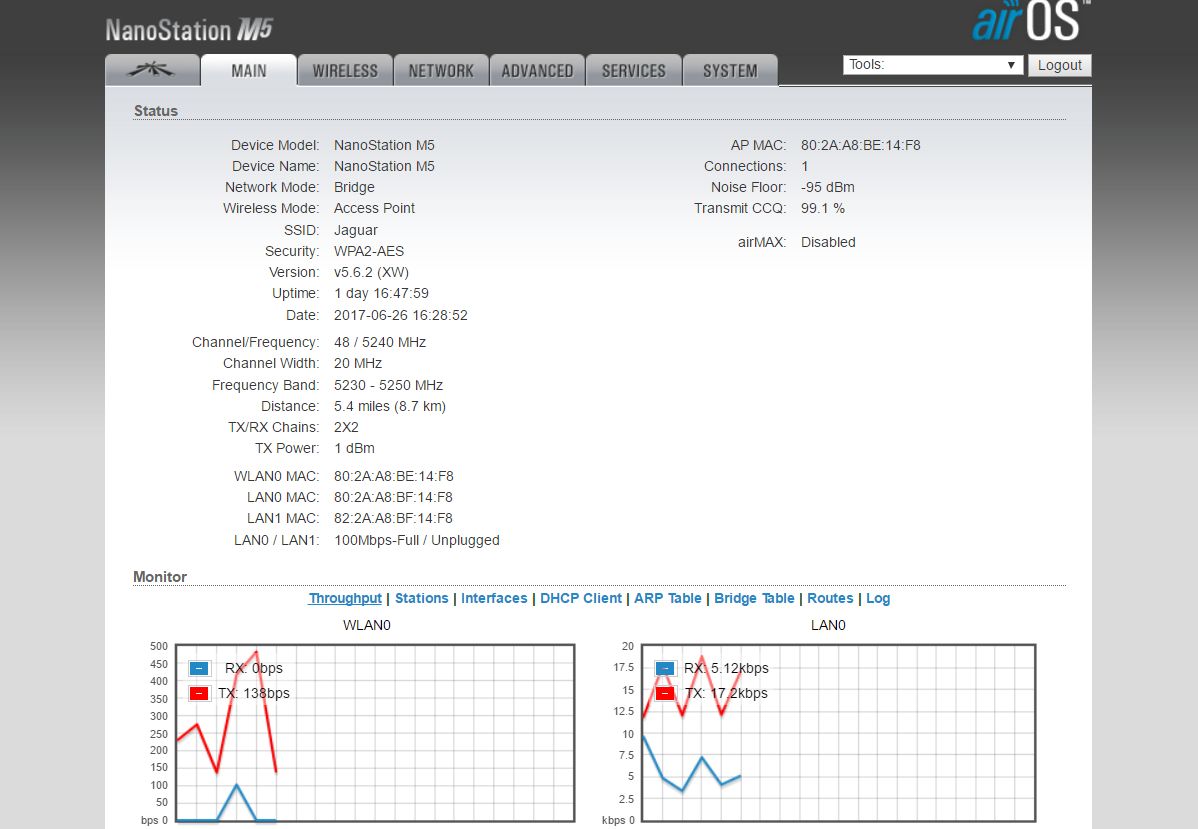
Task: Click the SSID value Jaguar
Action: pos(355,230)
